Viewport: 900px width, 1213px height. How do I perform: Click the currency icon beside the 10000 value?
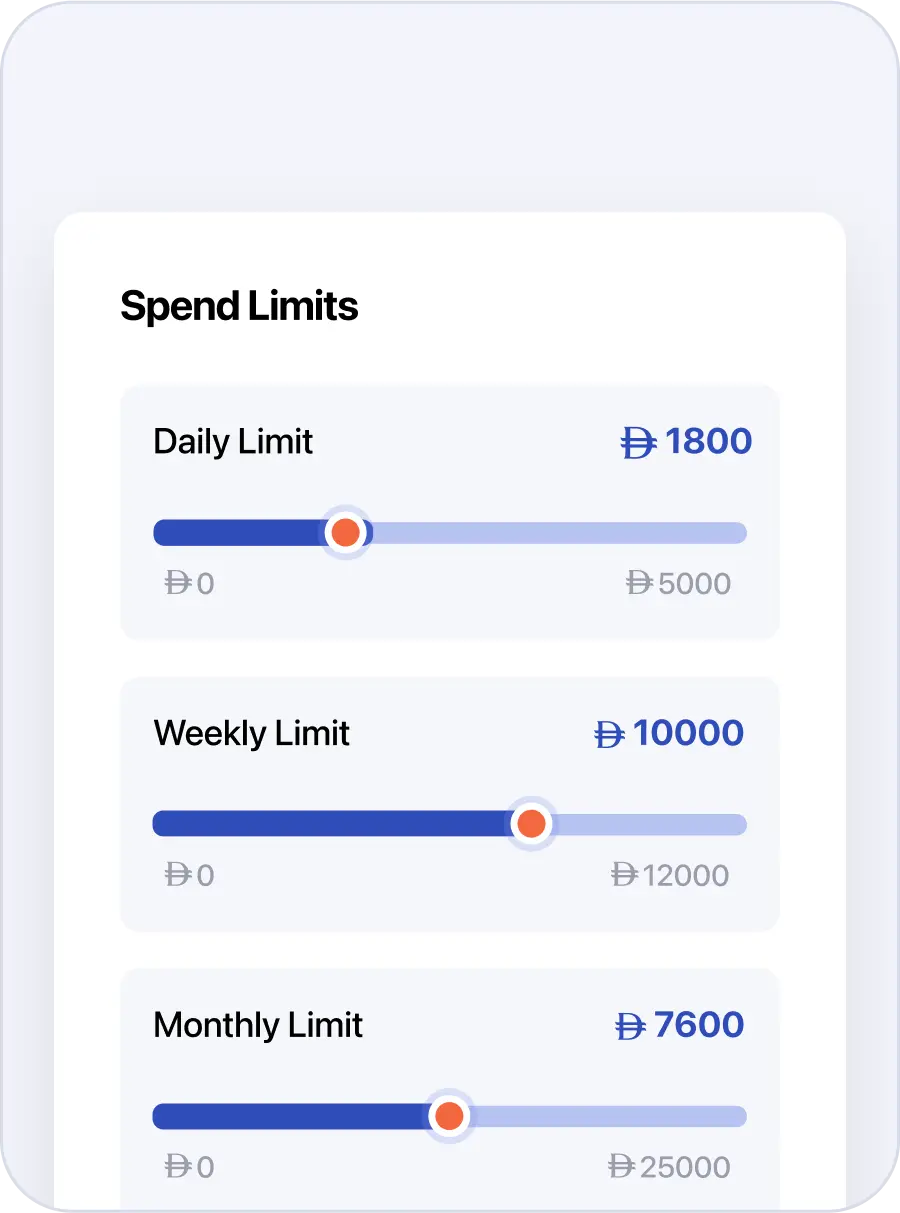(x=609, y=735)
